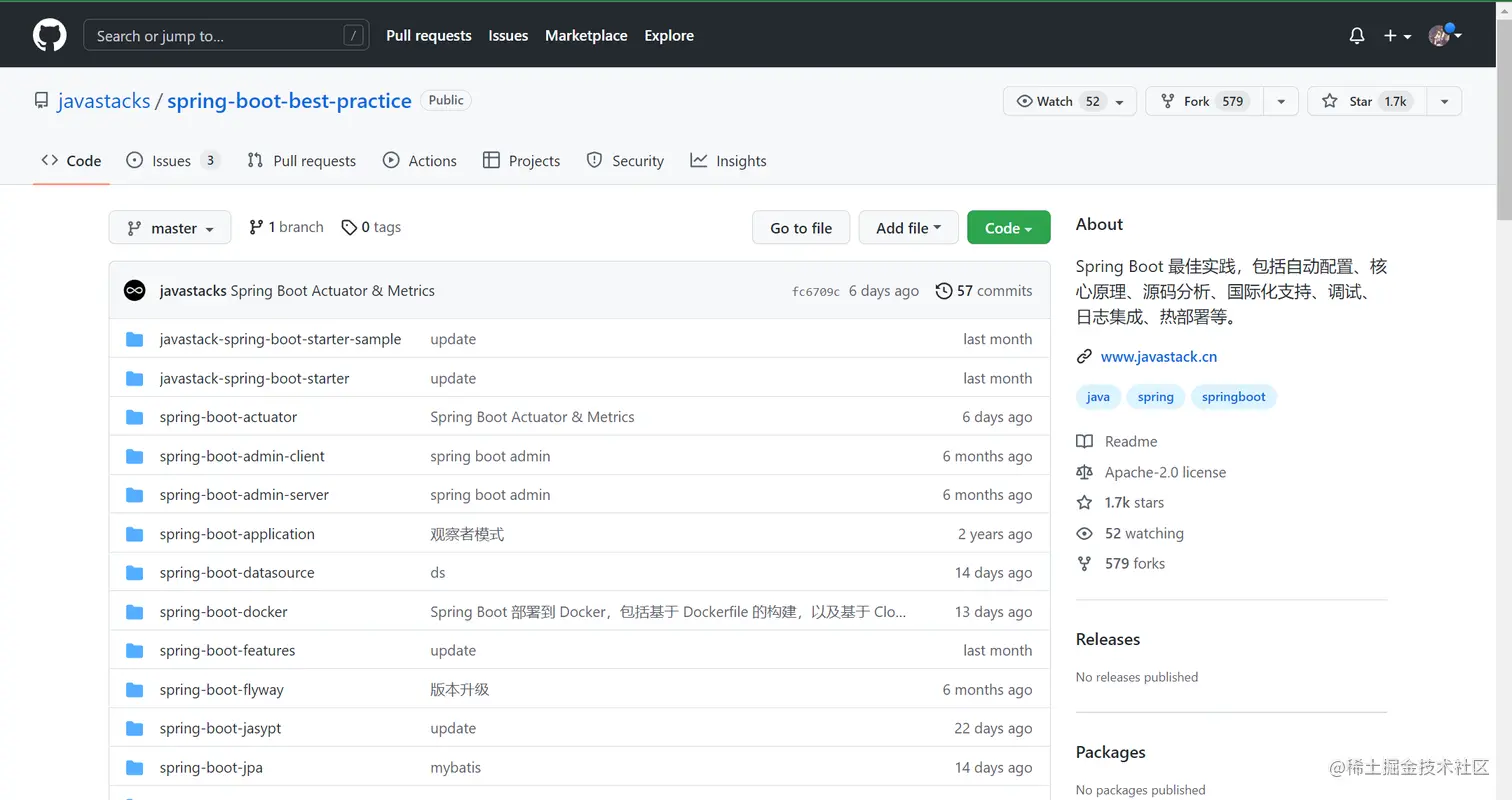
Task: Open the spring-boot-jpa folder
Action: [211, 768]
